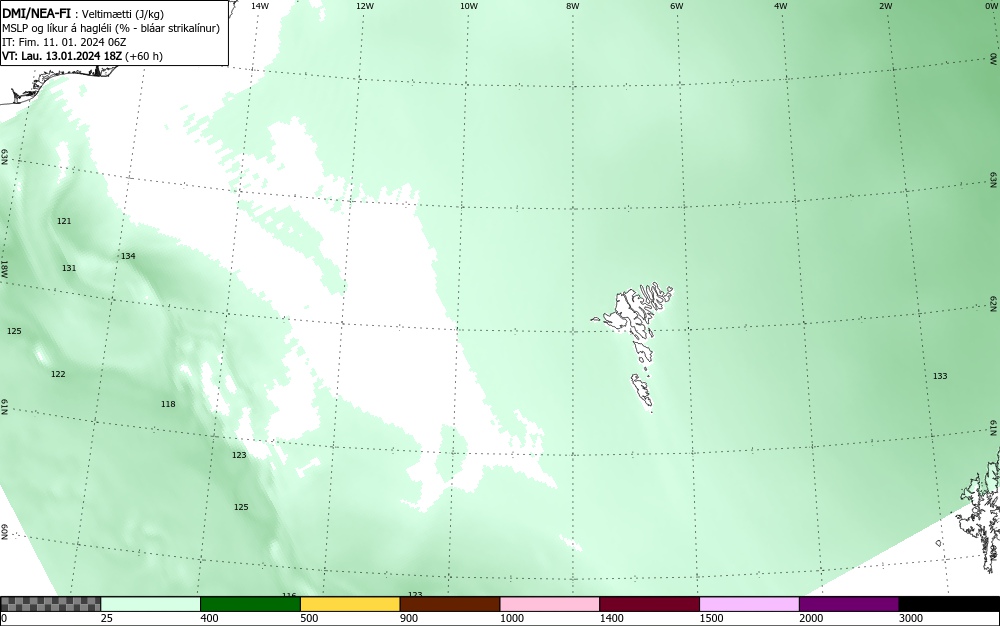Click the legend value 900

tap(409, 618)
